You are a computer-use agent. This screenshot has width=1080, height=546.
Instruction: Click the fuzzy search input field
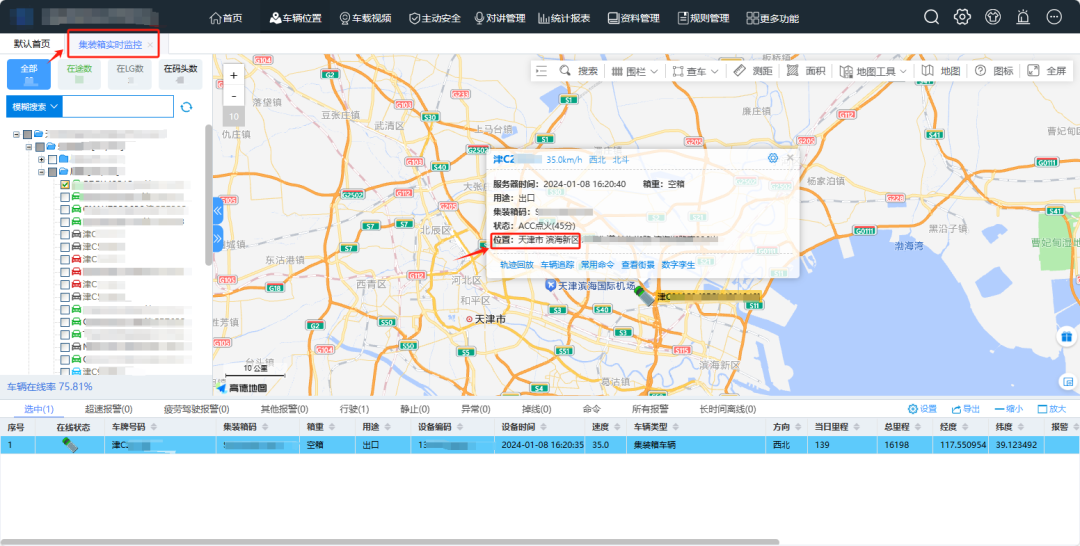coord(118,107)
